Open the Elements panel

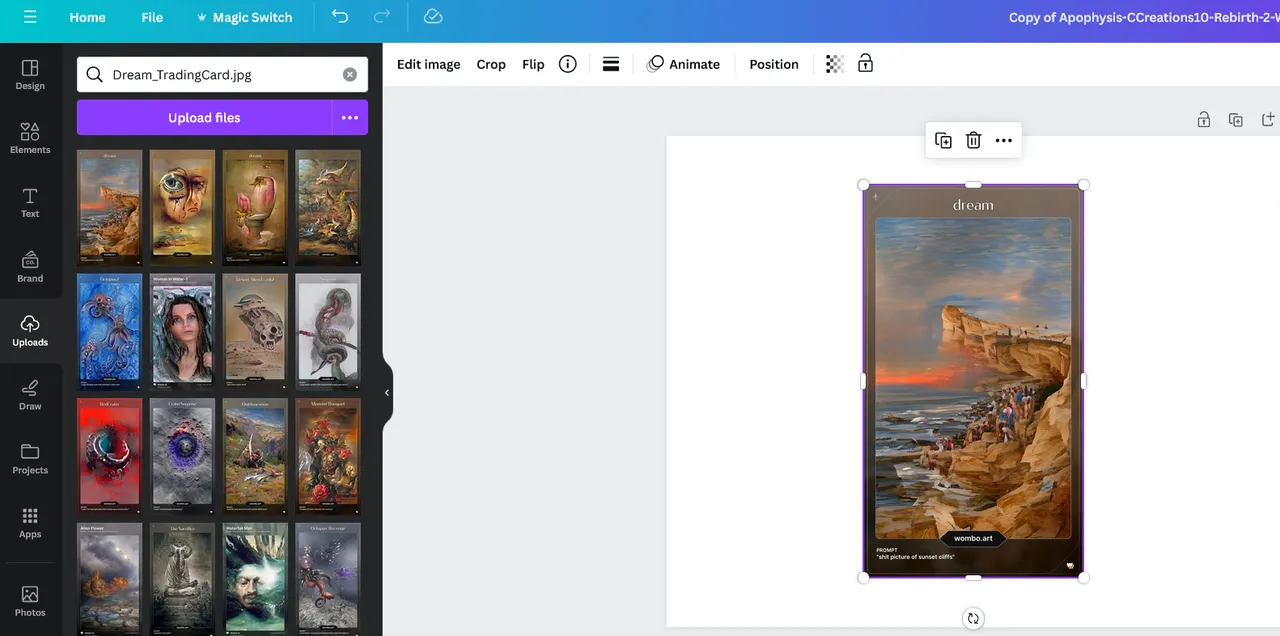pos(30,139)
